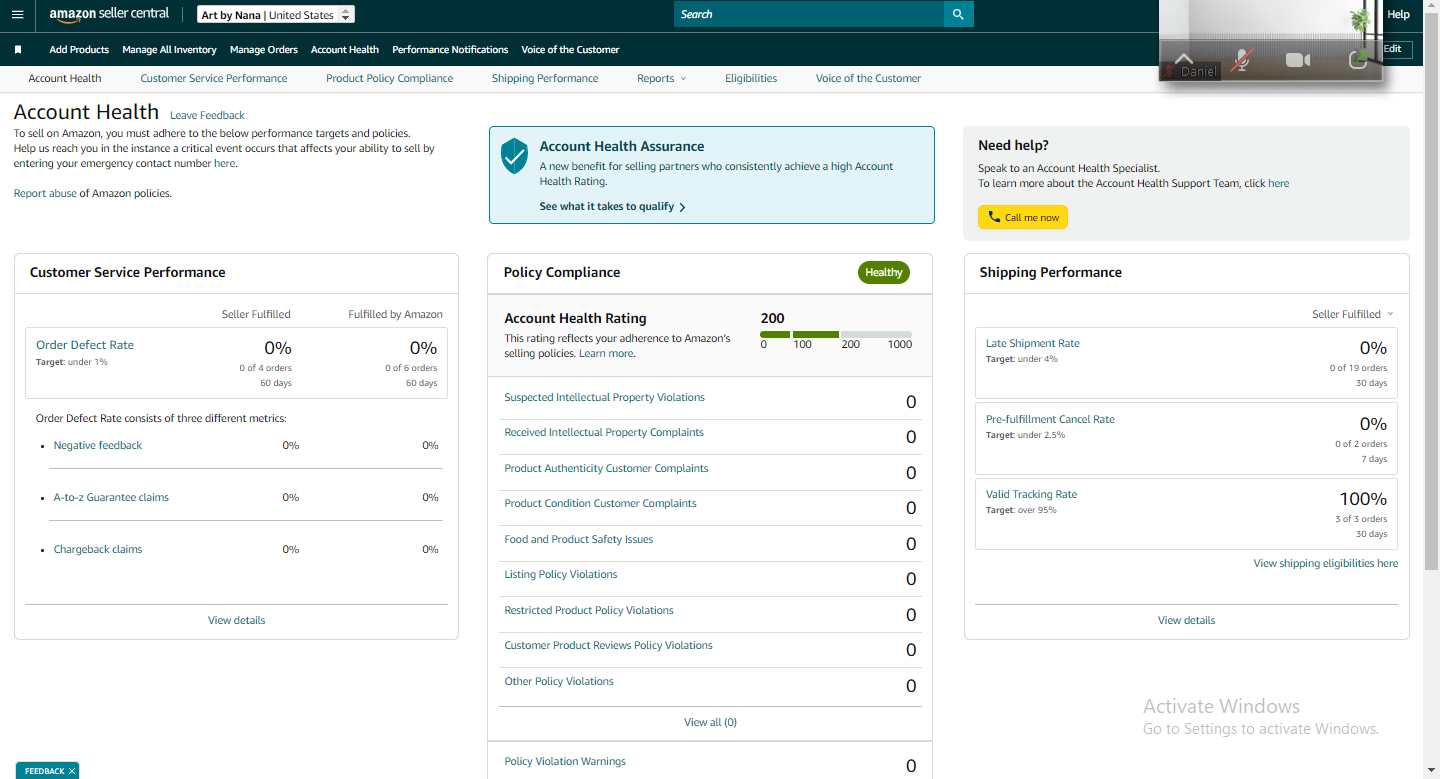Viewport: 1440px width, 779px height.
Task: Click View details under Shipping Performance
Action: (x=1187, y=620)
